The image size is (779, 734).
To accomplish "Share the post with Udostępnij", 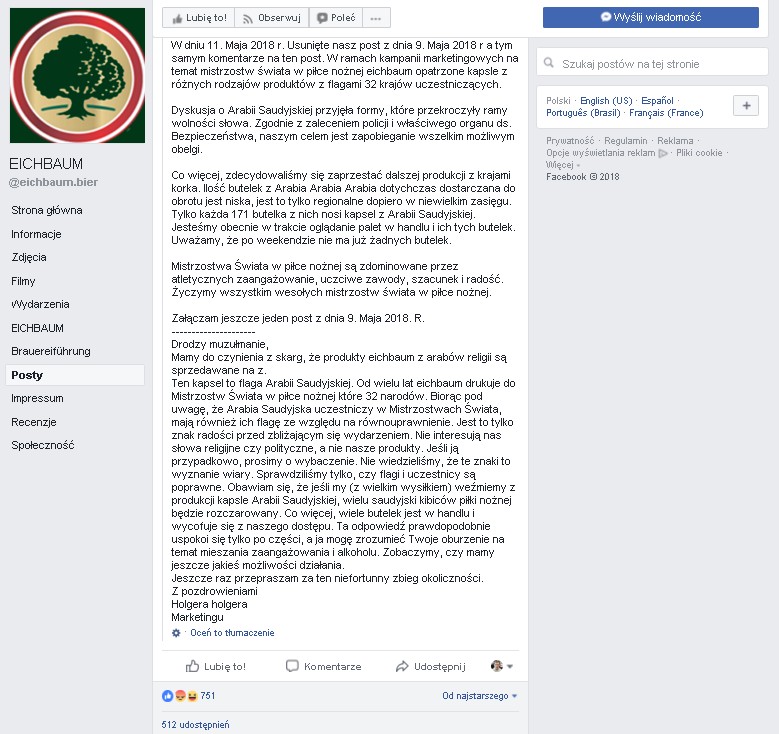I will tap(431, 666).
